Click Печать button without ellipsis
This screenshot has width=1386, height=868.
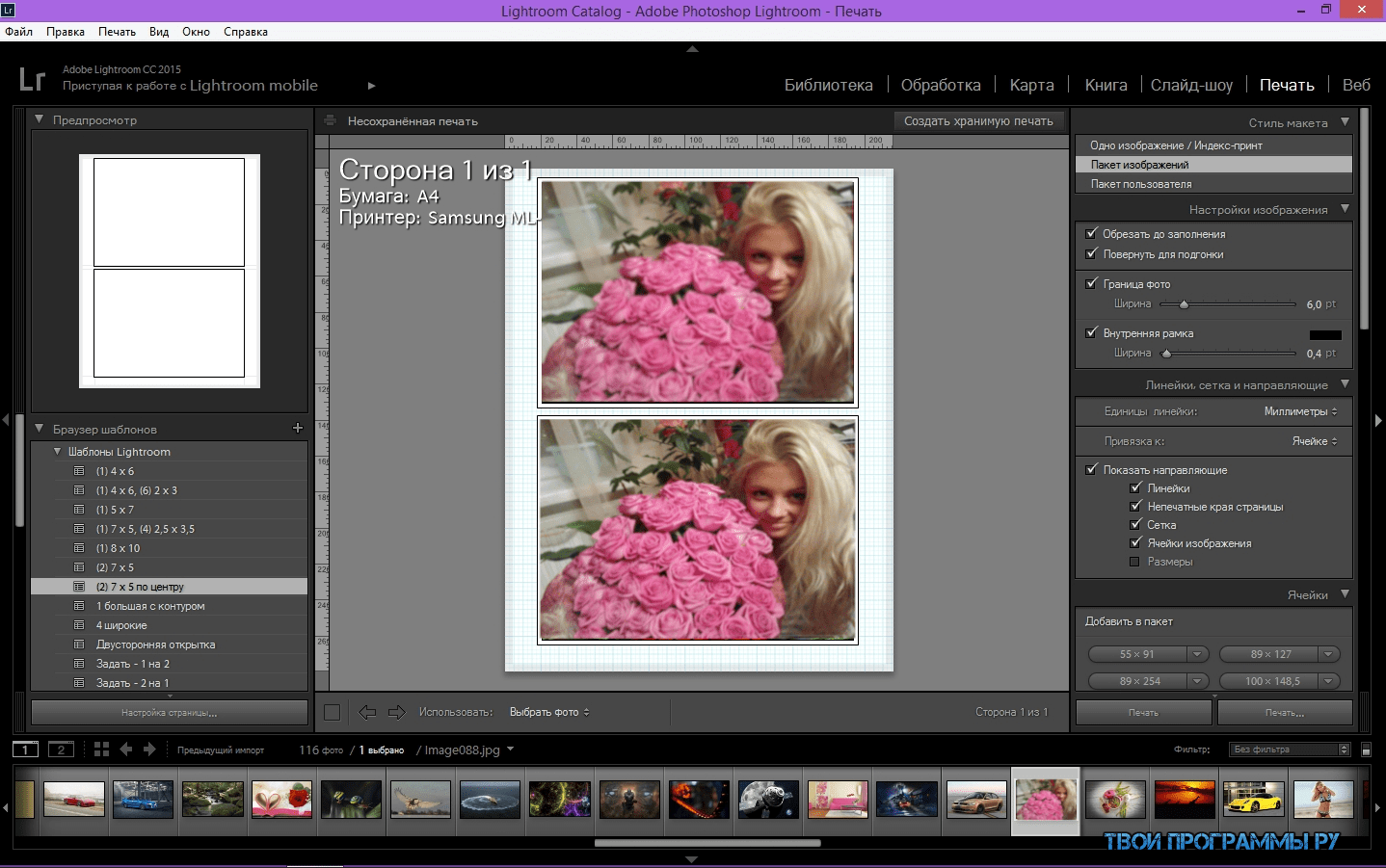click(x=1143, y=713)
